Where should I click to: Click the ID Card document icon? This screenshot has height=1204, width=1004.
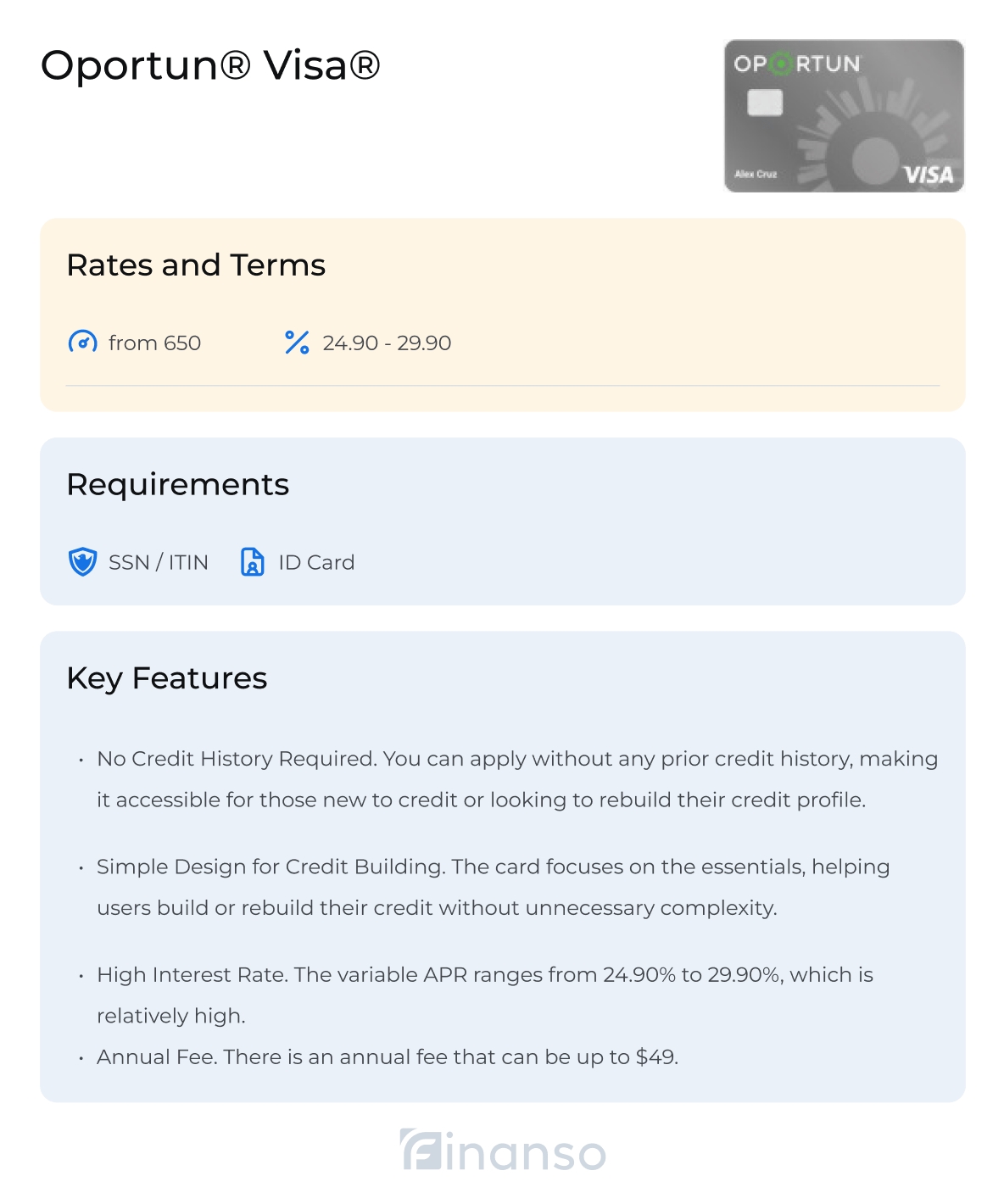(x=253, y=562)
